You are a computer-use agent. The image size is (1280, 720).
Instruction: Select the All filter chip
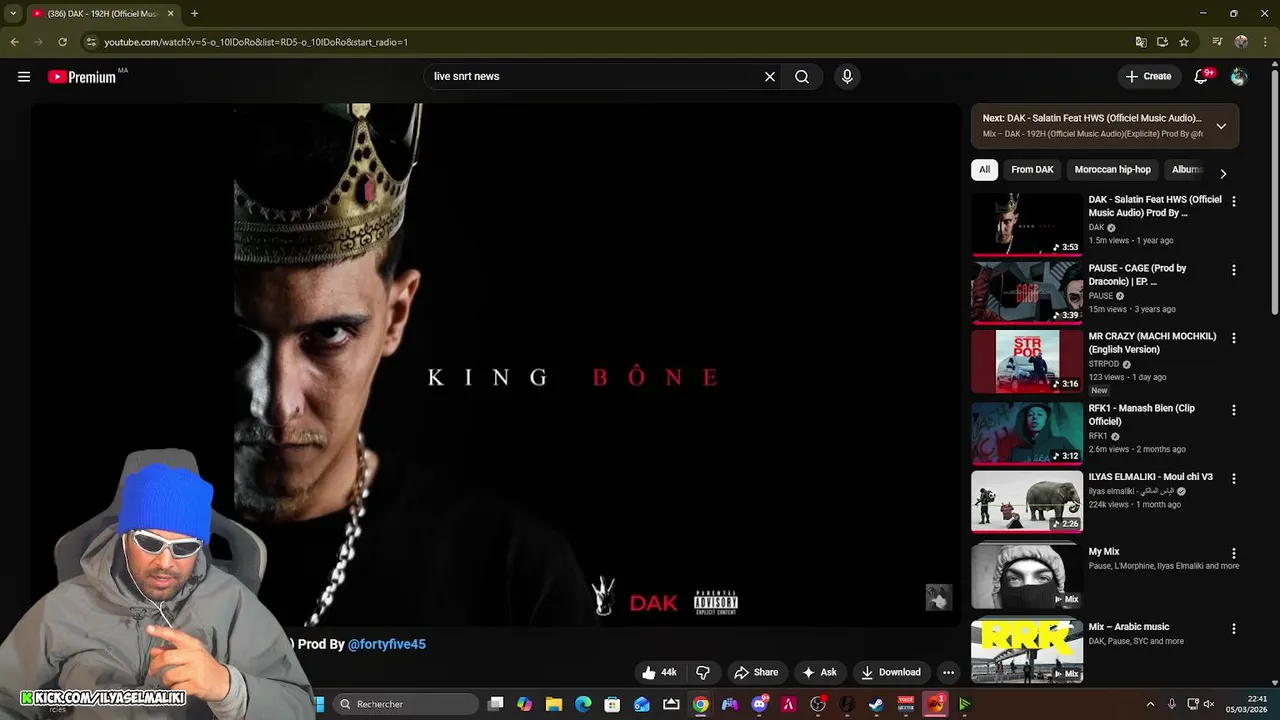[984, 170]
